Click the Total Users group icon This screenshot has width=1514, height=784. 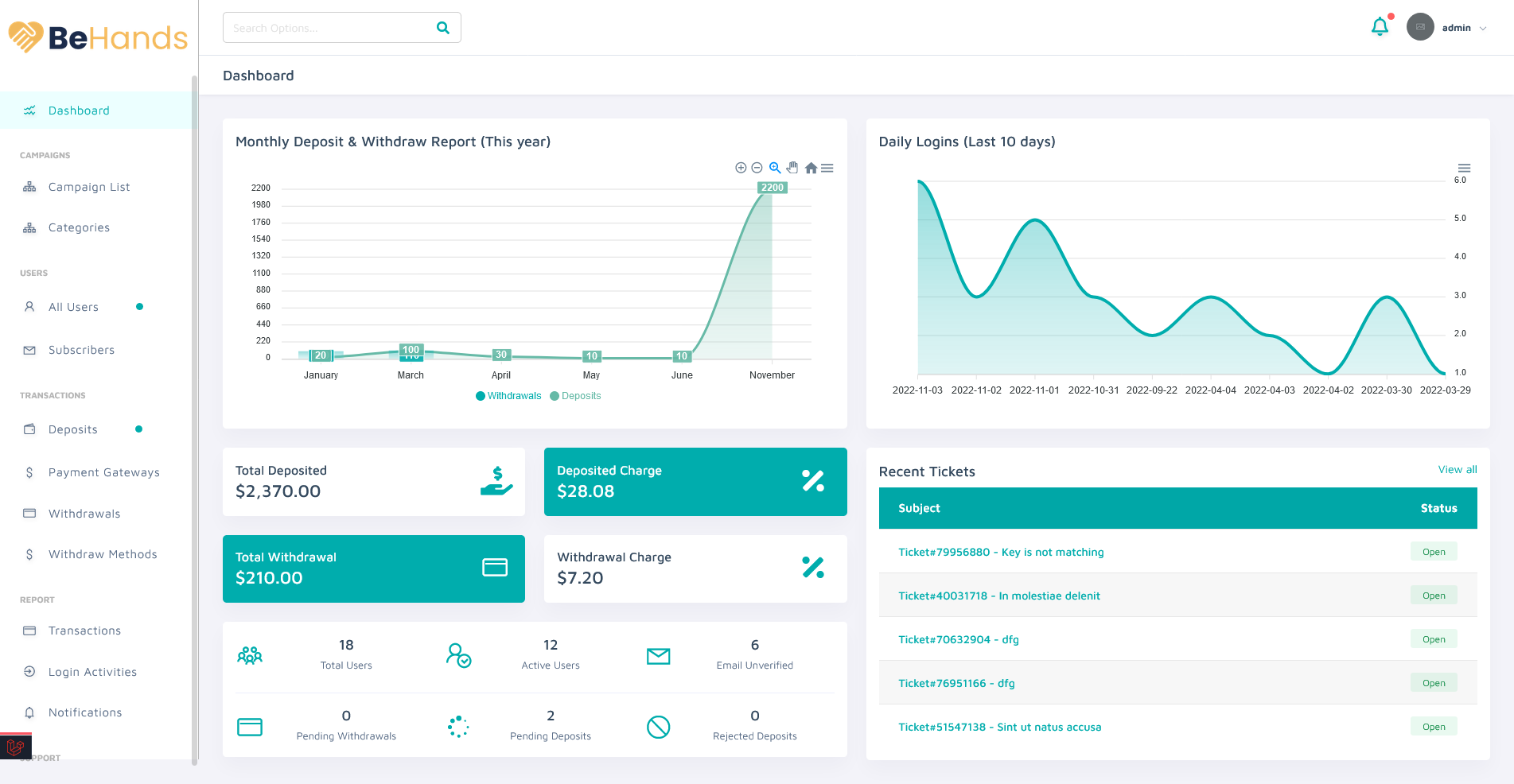click(x=250, y=655)
